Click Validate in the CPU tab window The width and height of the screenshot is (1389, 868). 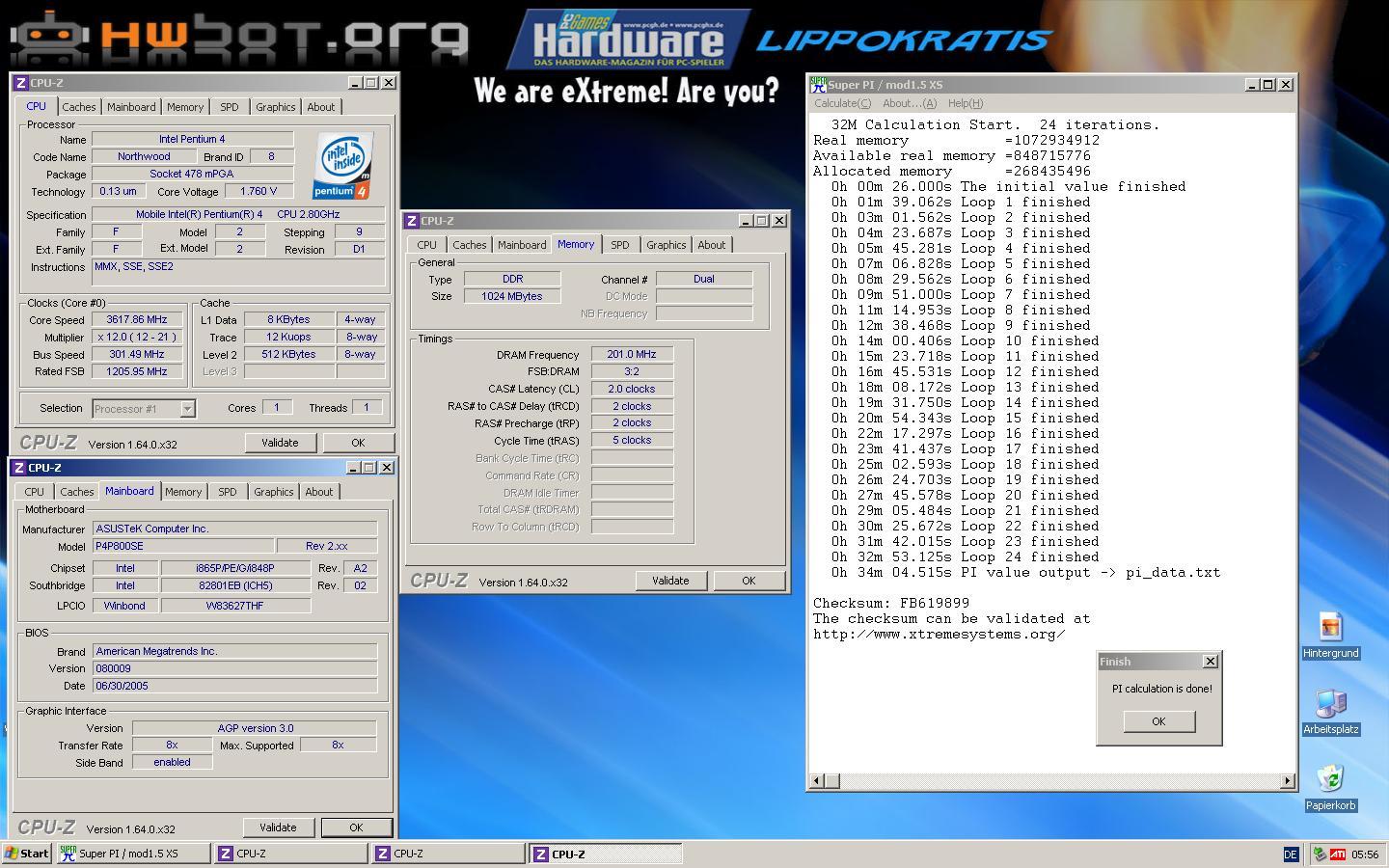(x=280, y=443)
